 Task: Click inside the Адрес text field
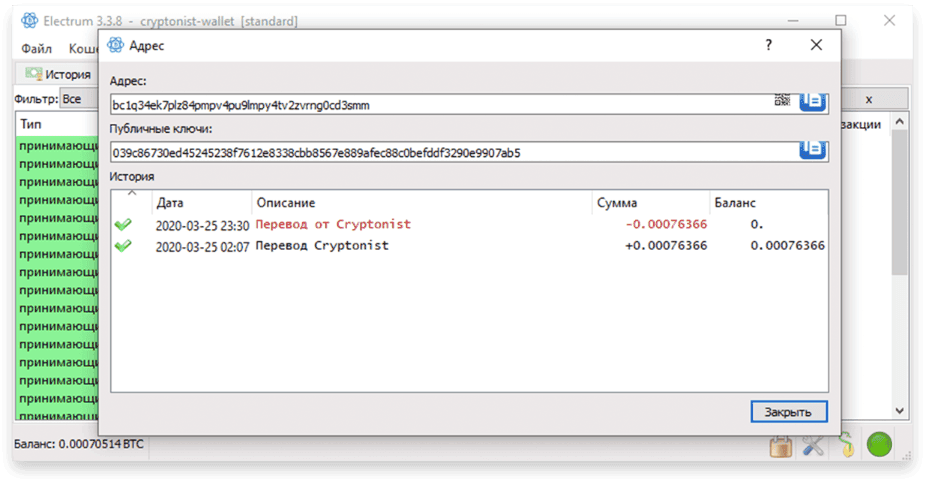[442, 105]
